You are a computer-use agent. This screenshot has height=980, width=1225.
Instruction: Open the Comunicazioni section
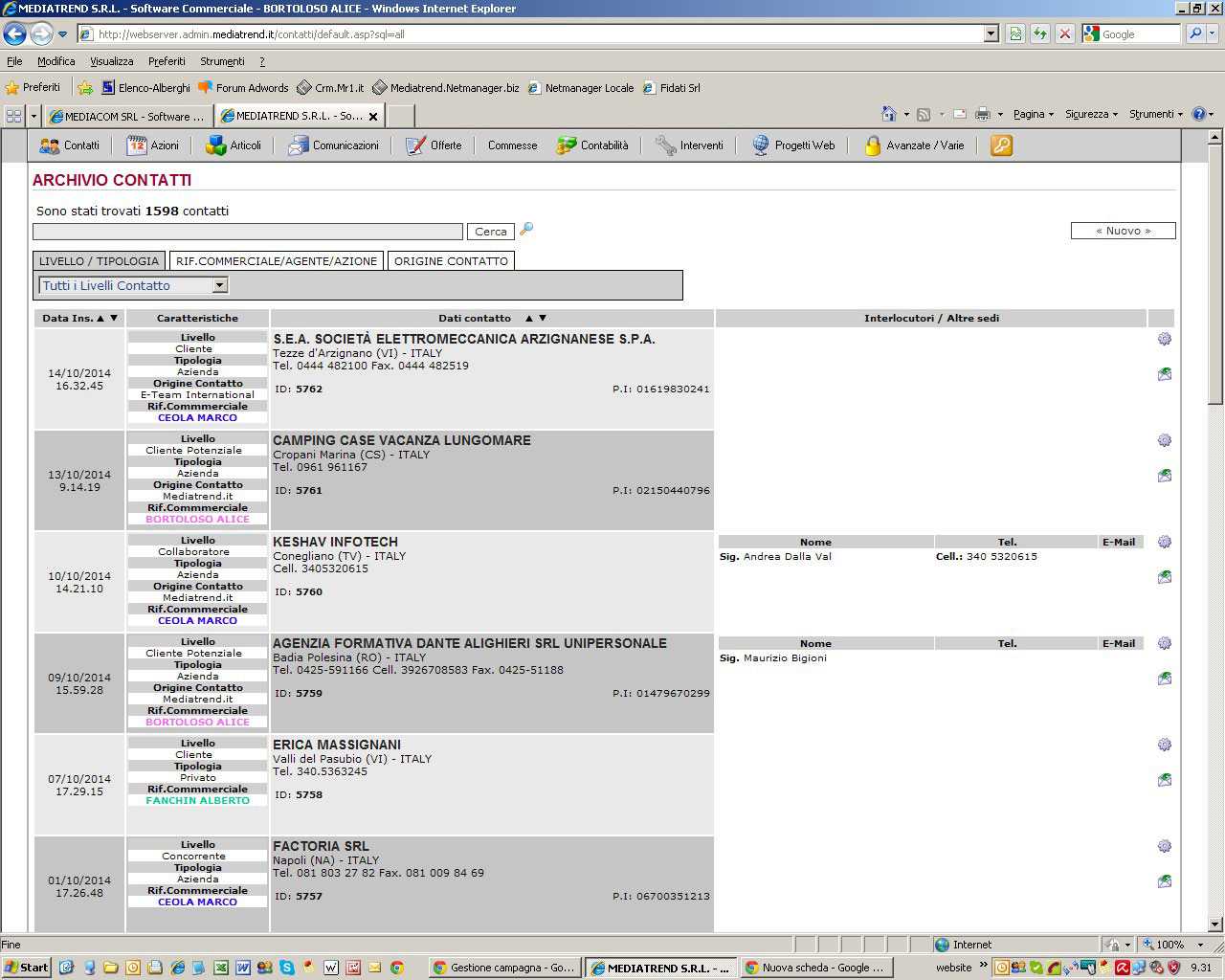coord(334,145)
